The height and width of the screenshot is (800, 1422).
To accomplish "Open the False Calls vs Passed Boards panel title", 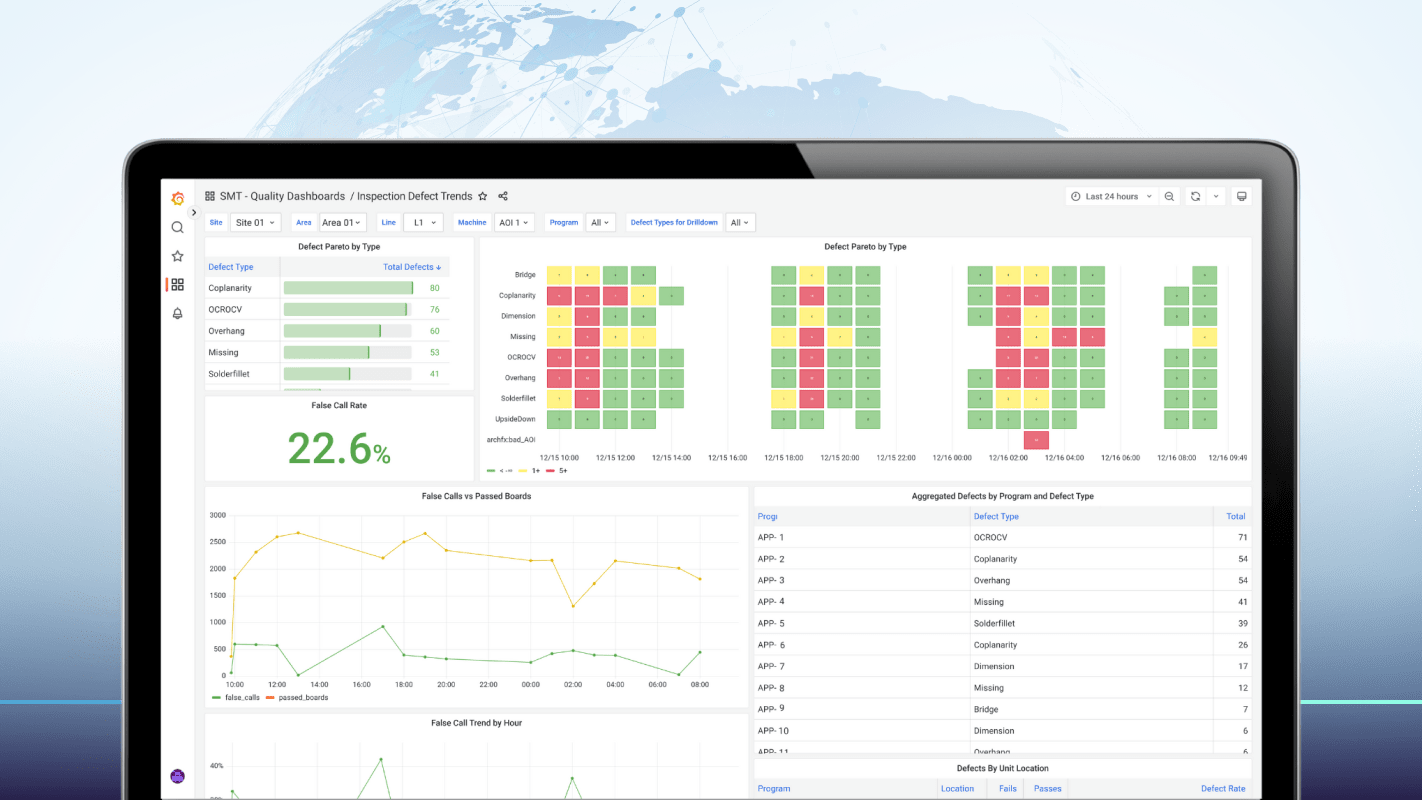I will (477, 496).
